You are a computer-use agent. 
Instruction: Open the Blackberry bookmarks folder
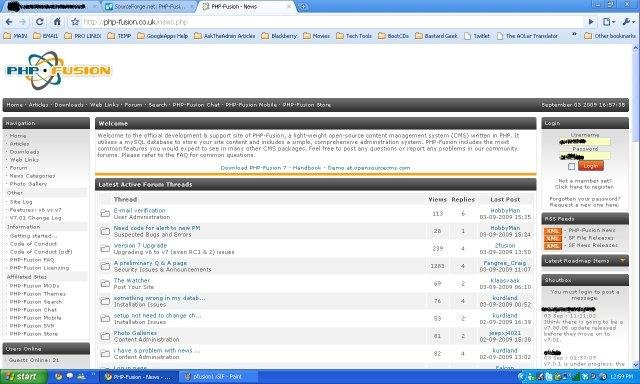279,36
